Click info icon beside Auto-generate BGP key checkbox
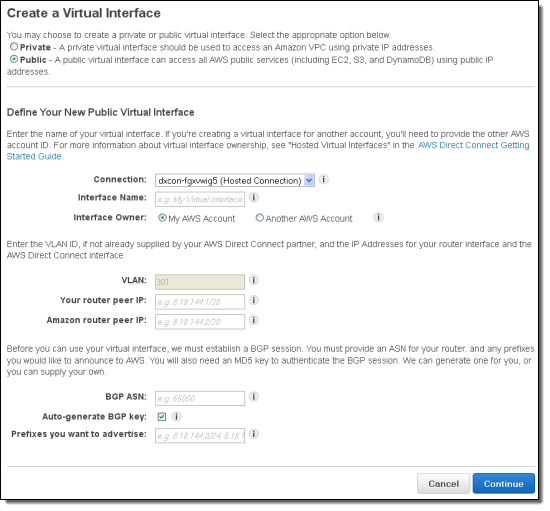Screen dimensions: 550x511 click(176, 417)
